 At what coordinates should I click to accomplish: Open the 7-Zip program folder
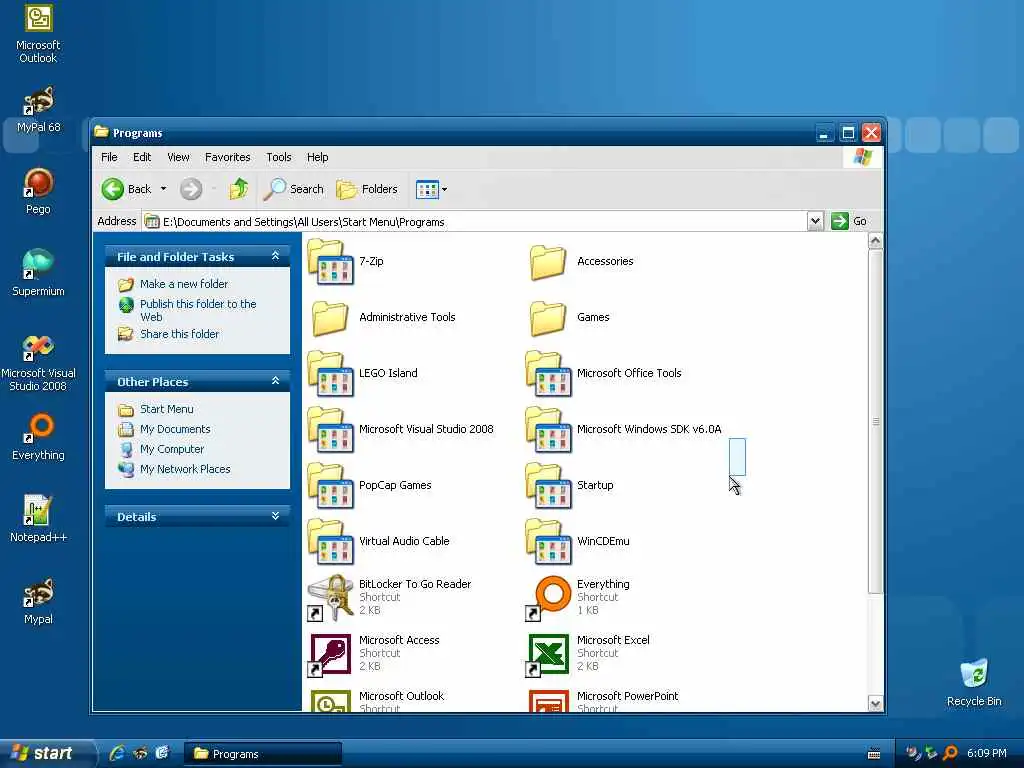tap(330, 261)
